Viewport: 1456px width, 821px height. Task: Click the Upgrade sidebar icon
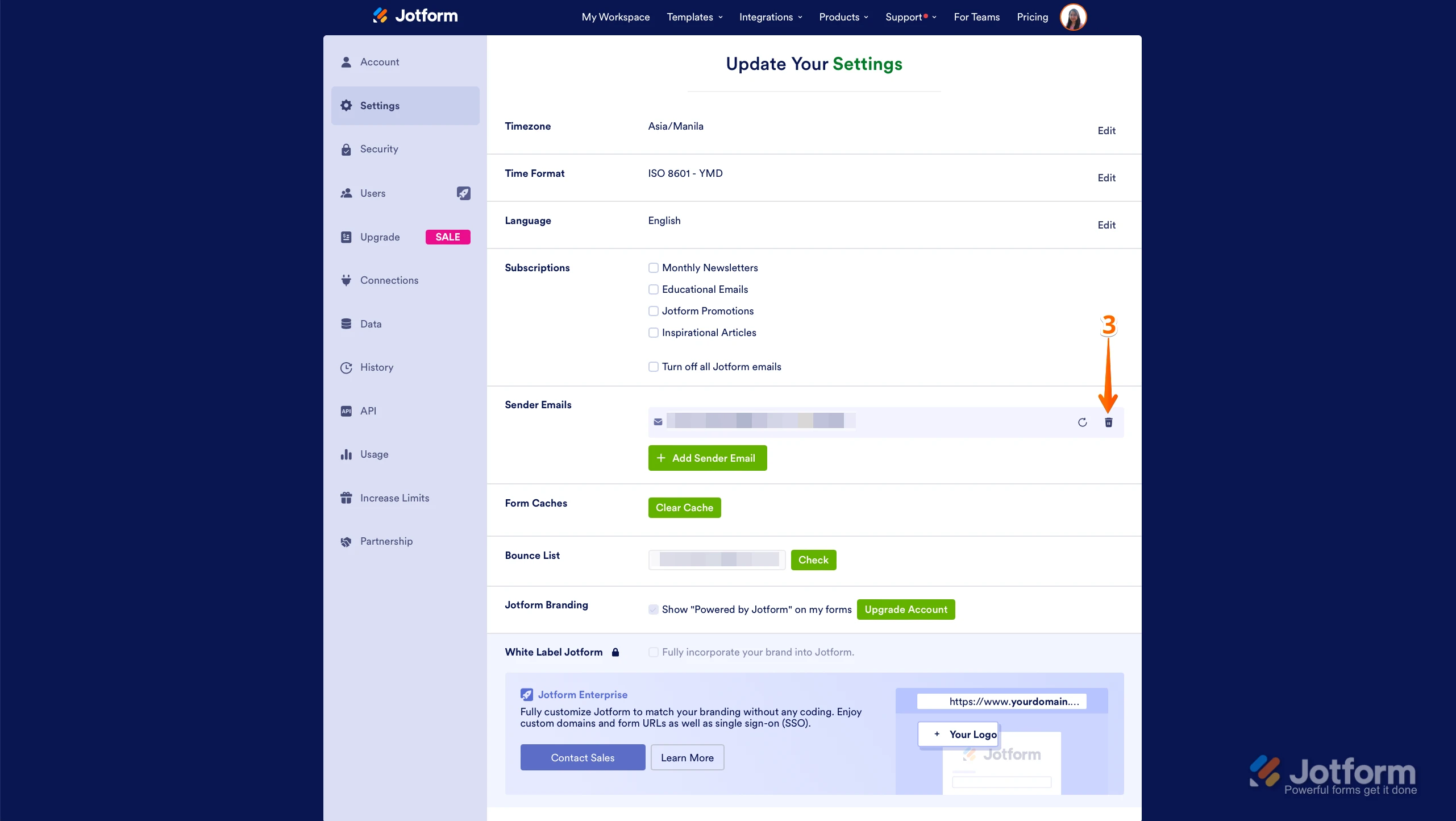tap(346, 237)
